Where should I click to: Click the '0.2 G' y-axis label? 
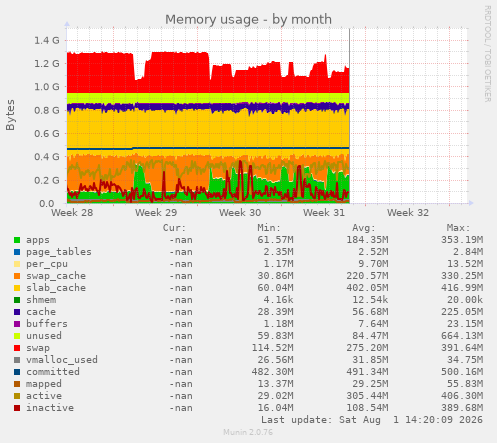pos(47,180)
